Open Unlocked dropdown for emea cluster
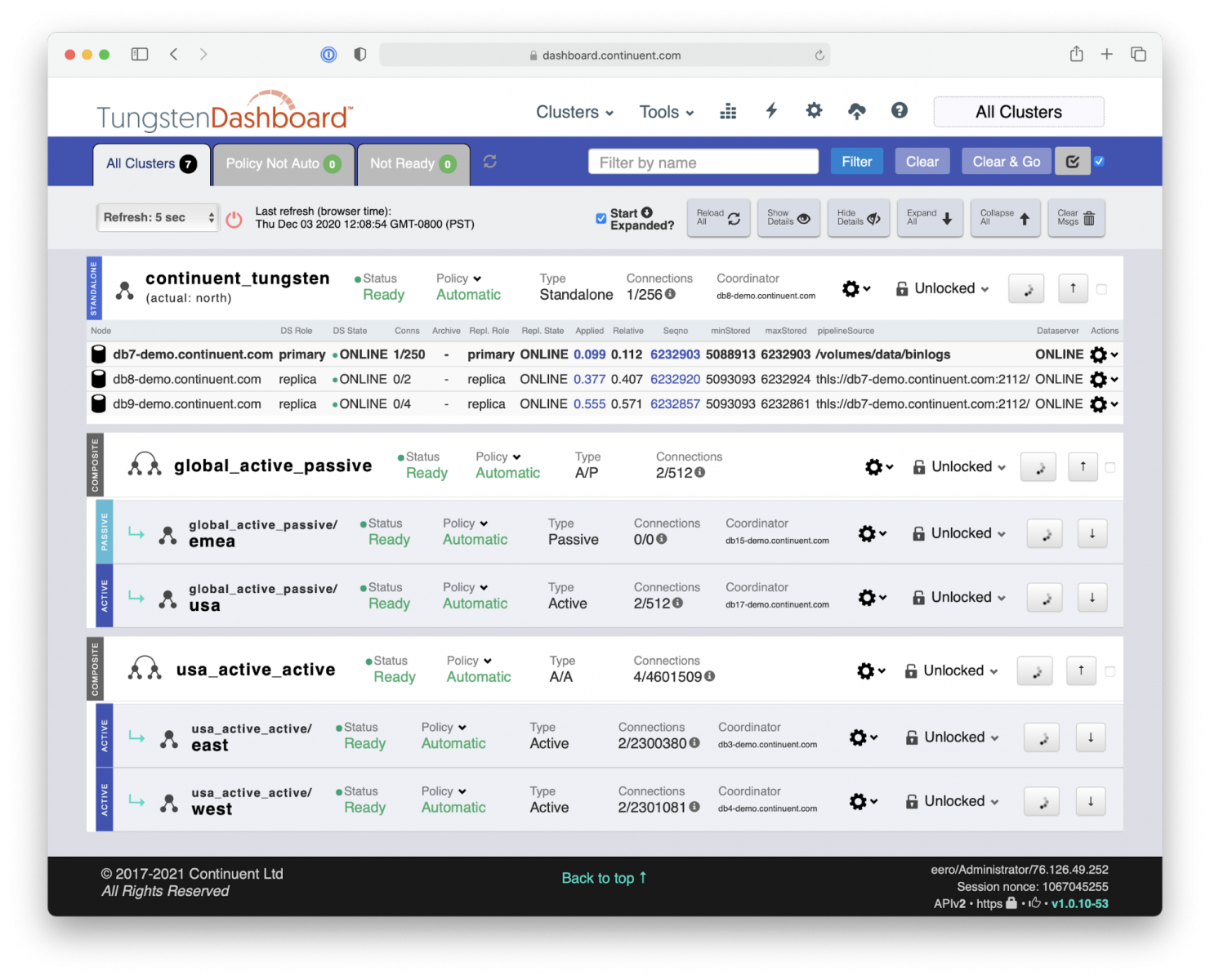 coord(959,533)
